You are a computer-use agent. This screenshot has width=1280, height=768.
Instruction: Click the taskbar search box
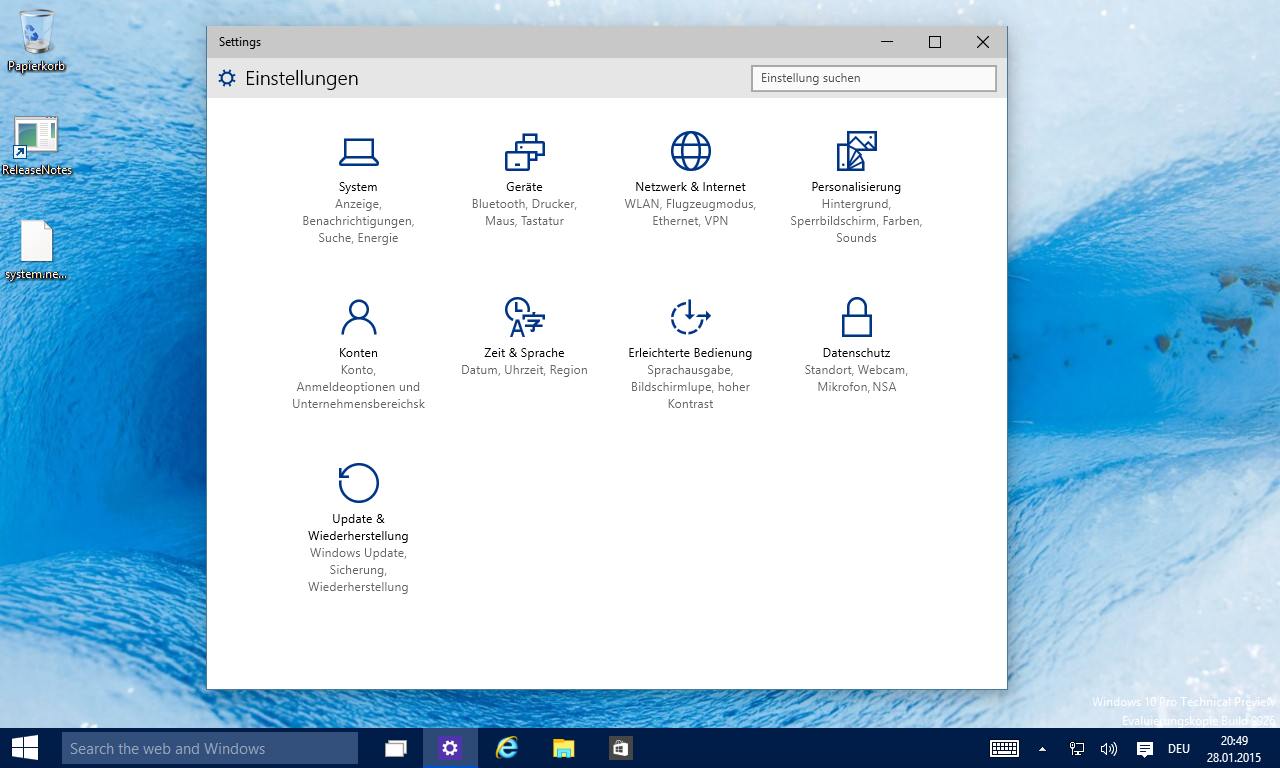tap(210, 748)
